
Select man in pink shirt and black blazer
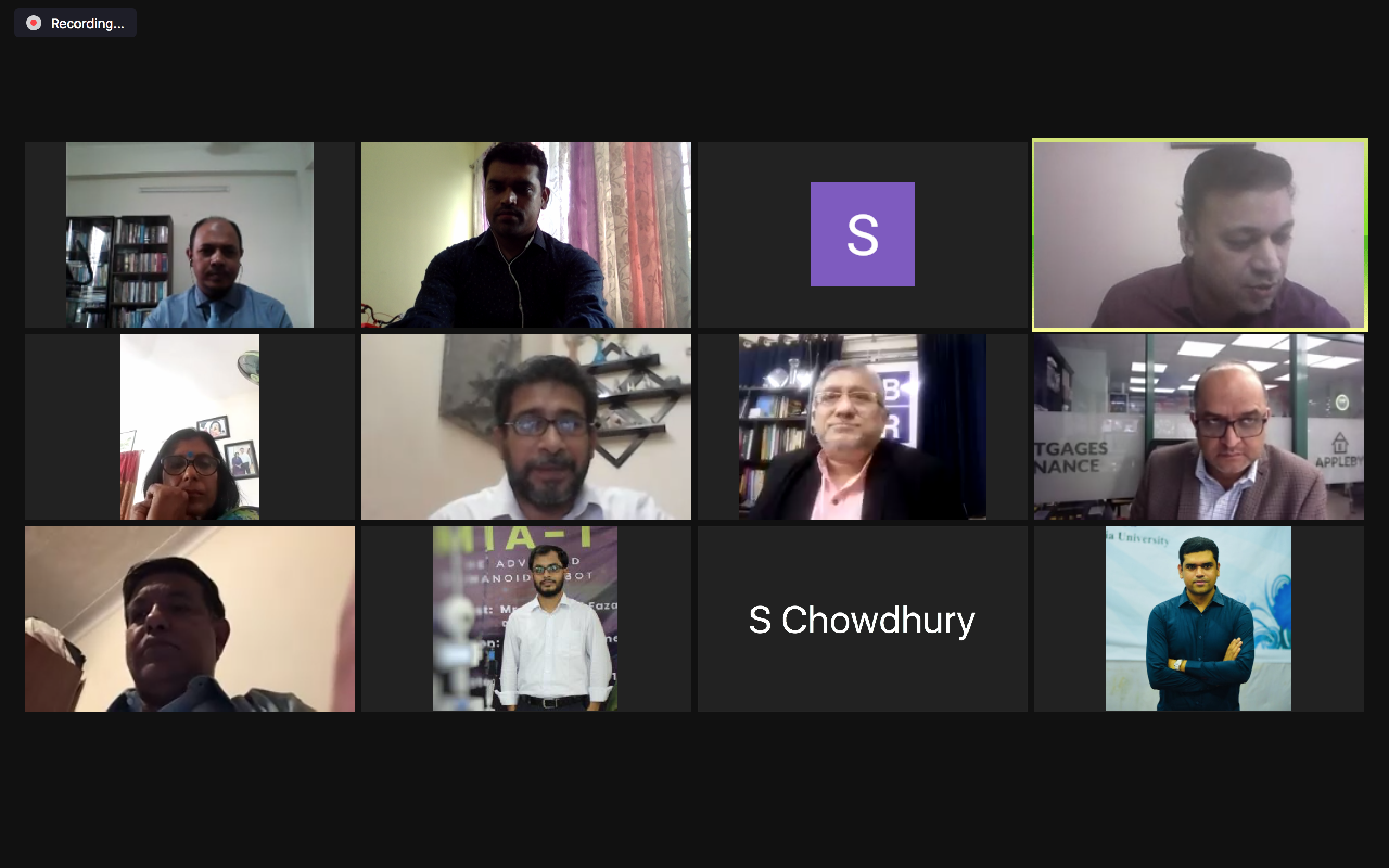point(862,426)
